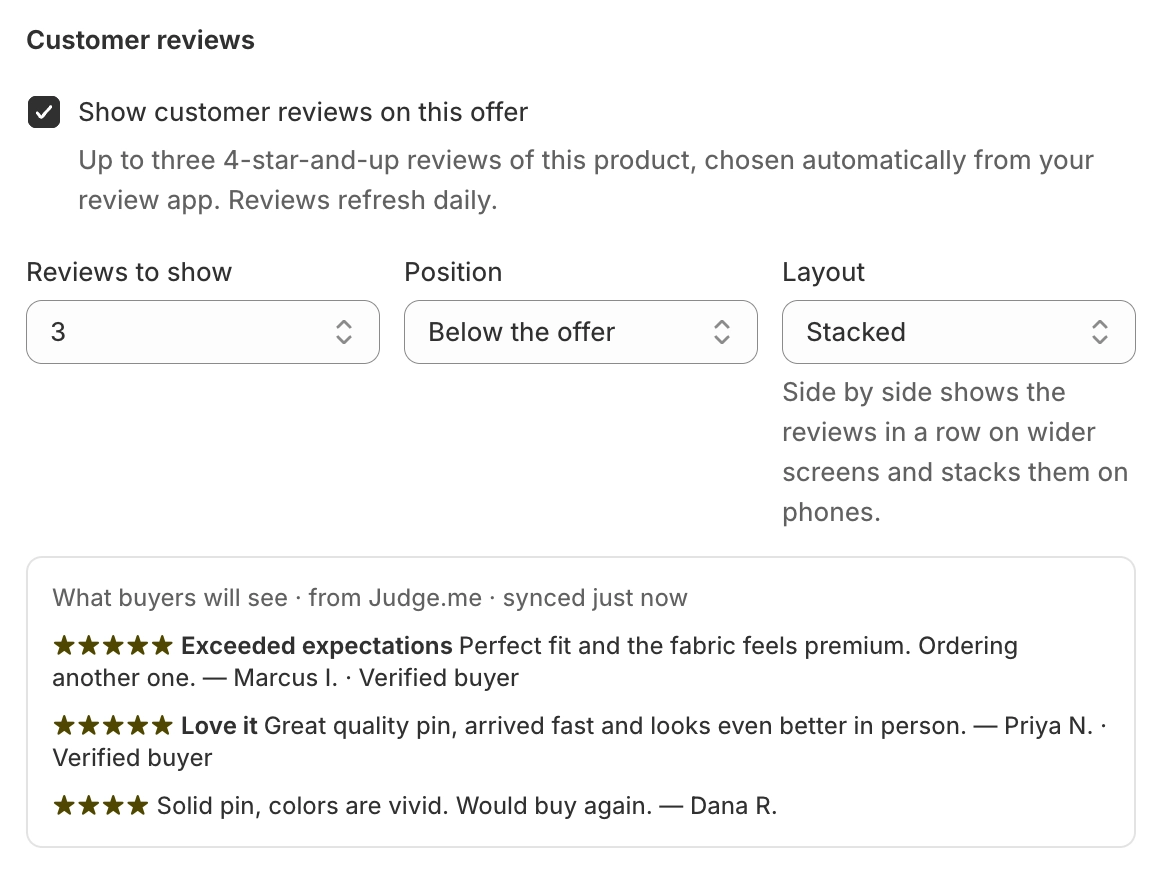The image size is (1160, 874).
Task: Click the Reviews to show label
Action: (x=129, y=272)
